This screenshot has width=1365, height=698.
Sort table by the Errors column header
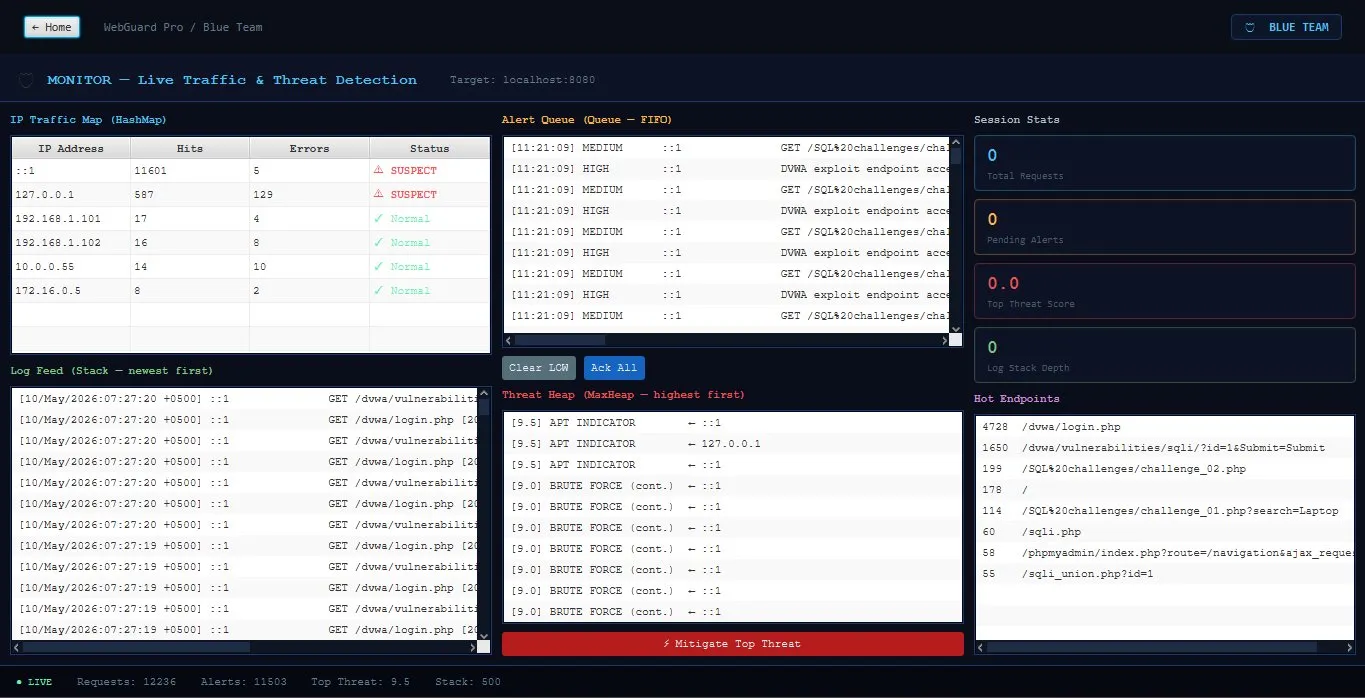pyautogui.click(x=309, y=148)
